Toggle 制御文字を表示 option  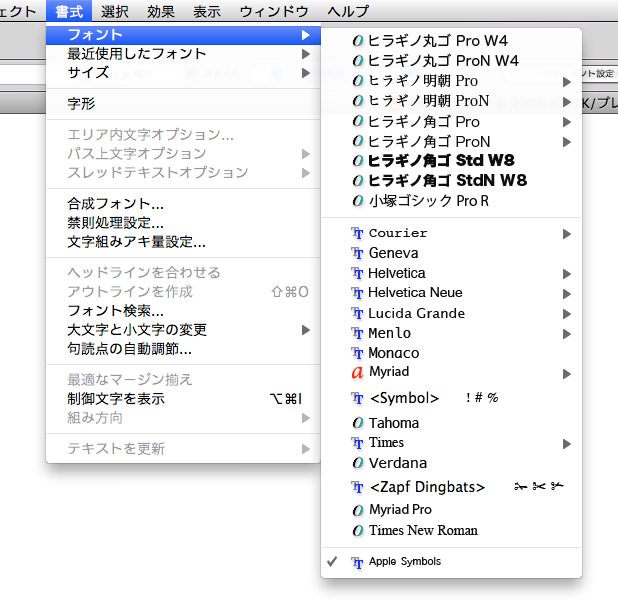click(183, 399)
